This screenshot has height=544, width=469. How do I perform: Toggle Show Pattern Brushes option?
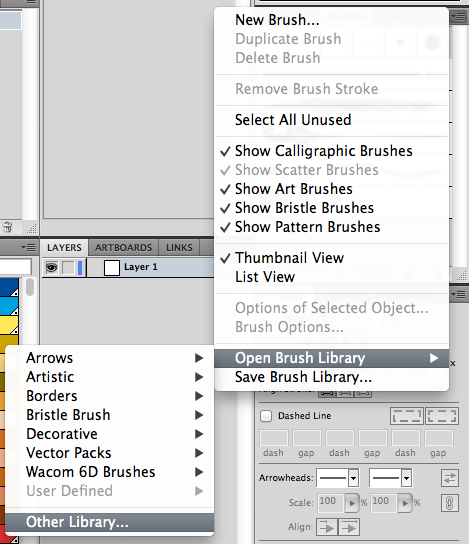point(331,227)
